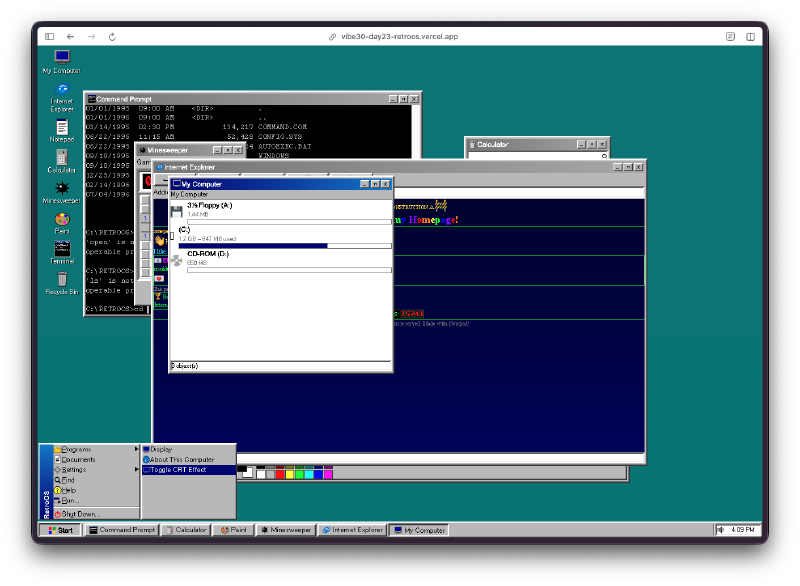Open the Recycle Bin icon
The image size is (800, 586).
tap(62, 280)
